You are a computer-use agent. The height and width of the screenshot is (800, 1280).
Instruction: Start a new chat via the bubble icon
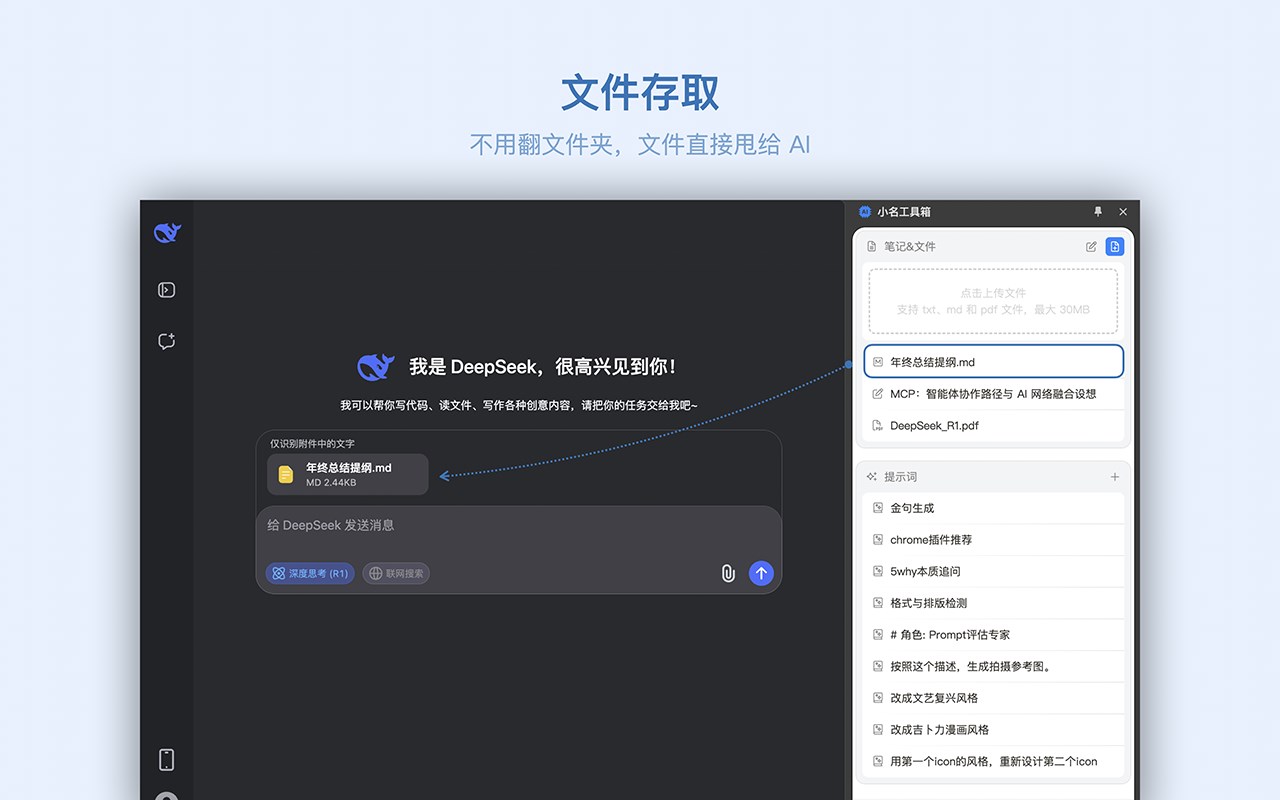[x=167, y=341]
